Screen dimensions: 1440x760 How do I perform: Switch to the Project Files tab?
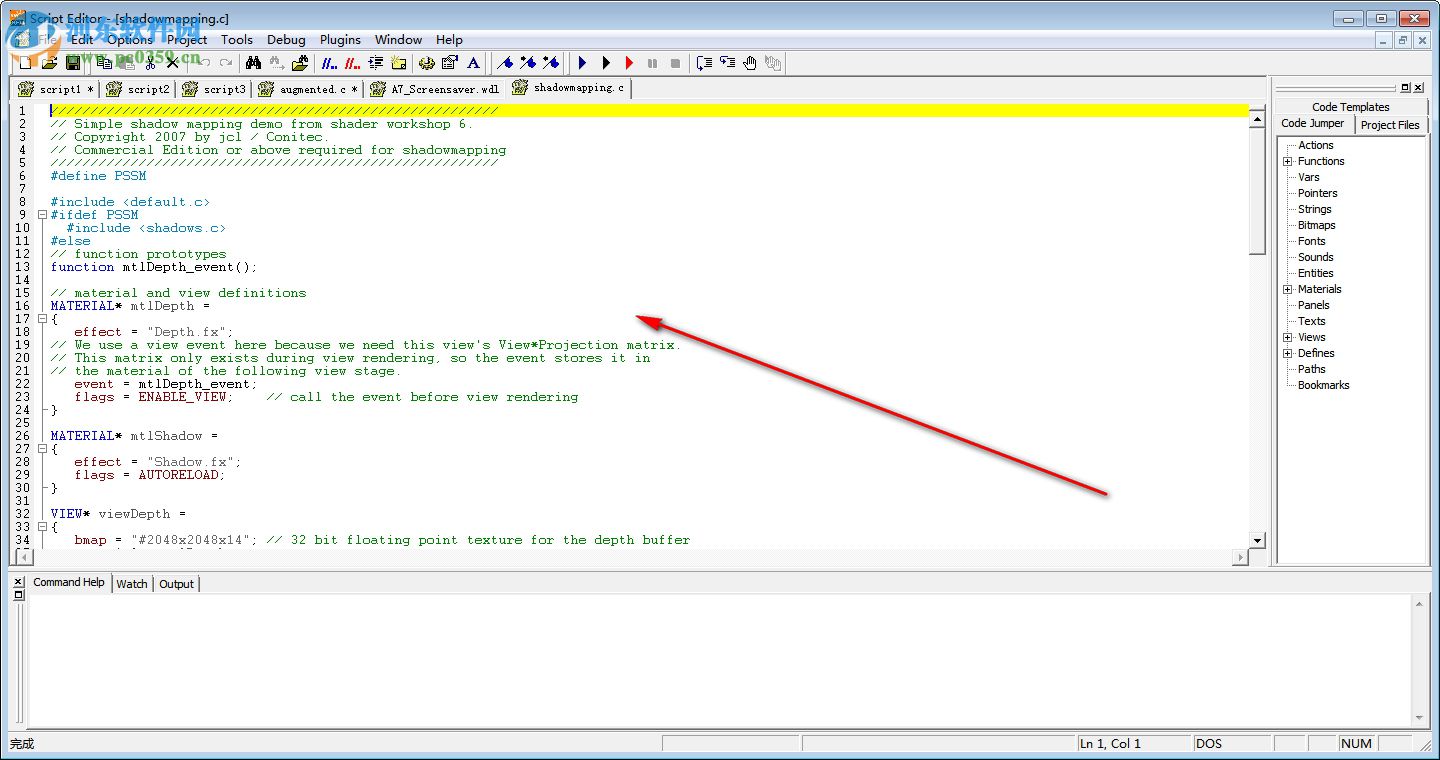point(1390,125)
